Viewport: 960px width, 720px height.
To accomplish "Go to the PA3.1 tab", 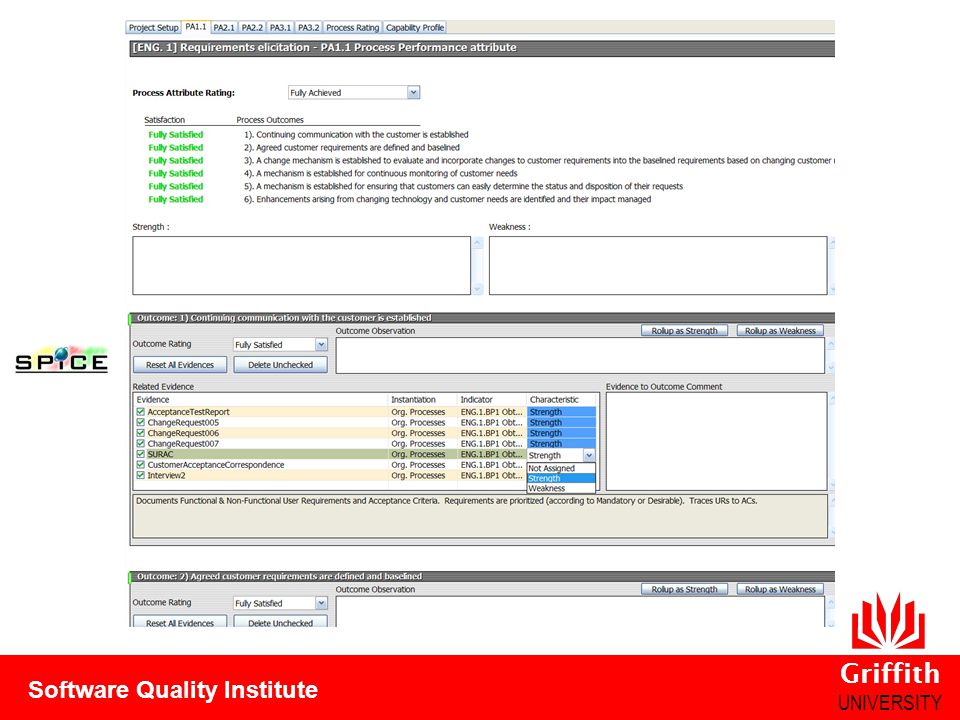I will click(280, 28).
